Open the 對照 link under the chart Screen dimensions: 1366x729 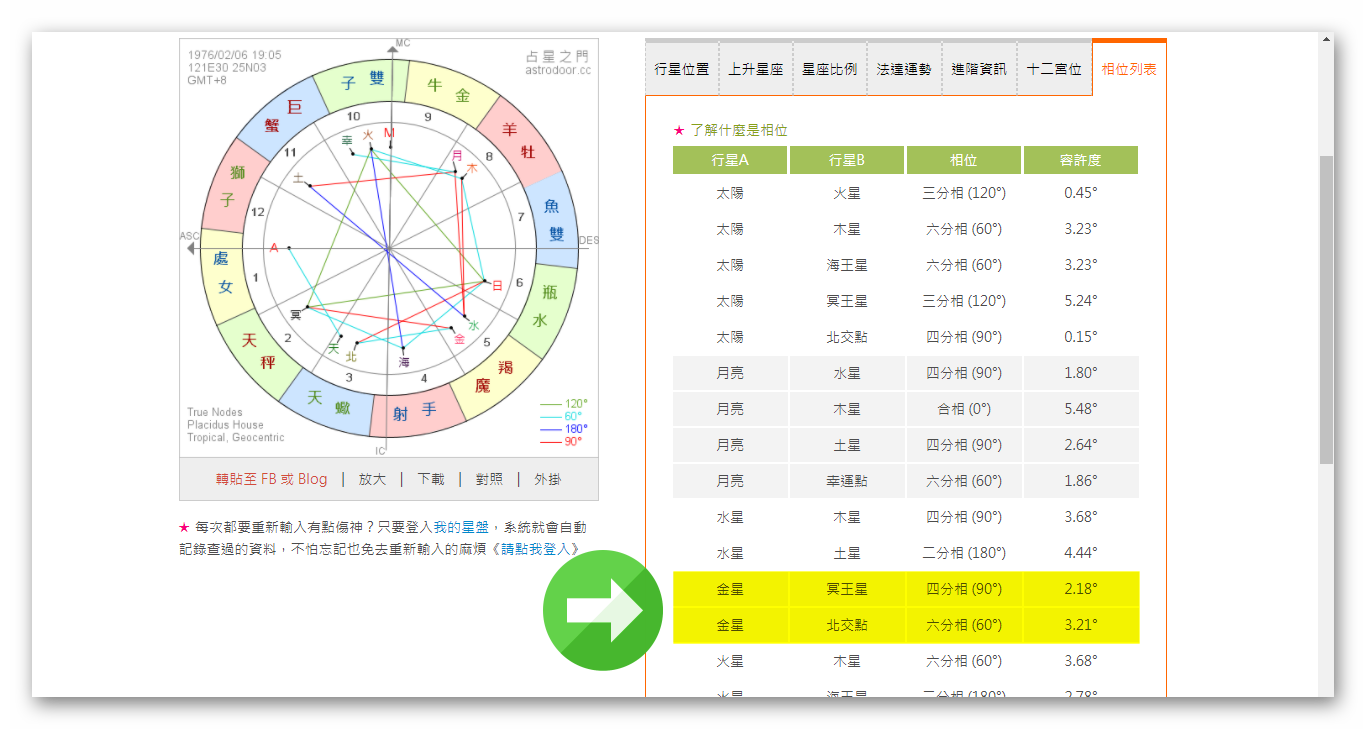tap(489, 479)
